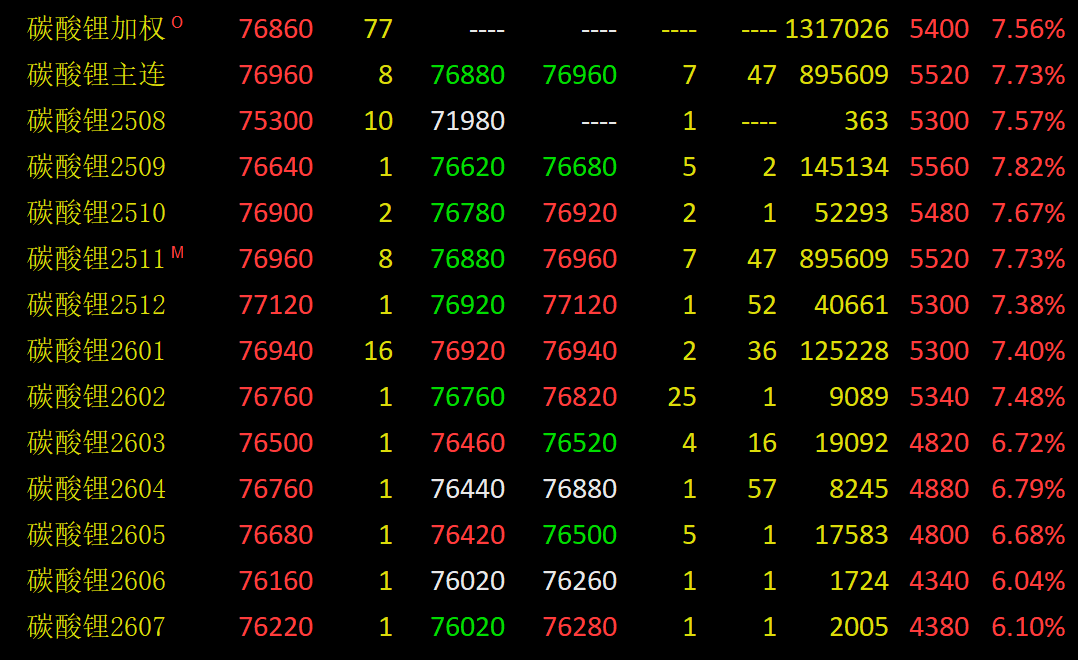Select the 碳酸锂2602 contract name
Image resolution: width=1078 pixels, height=660 pixels.
click(x=96, y=397)
